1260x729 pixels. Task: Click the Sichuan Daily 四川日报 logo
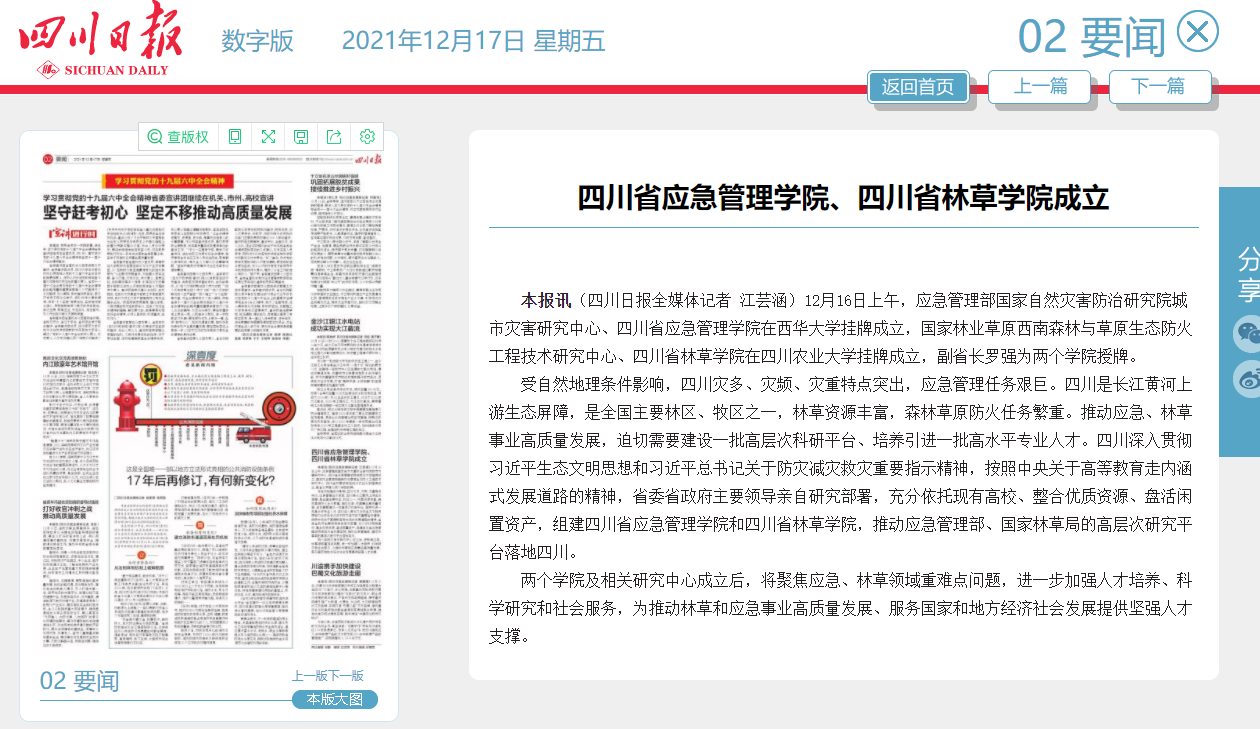[x=103, y=40]
